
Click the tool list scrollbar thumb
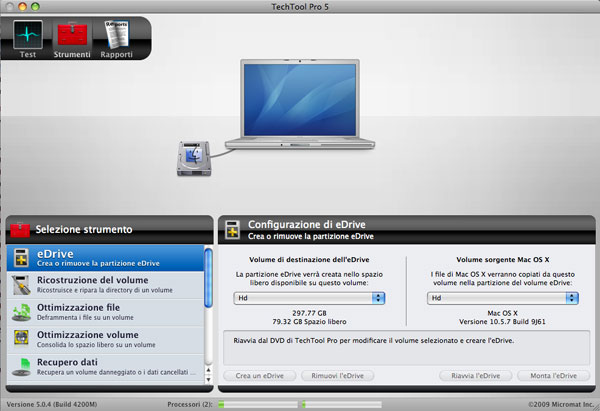click(209, 278)
